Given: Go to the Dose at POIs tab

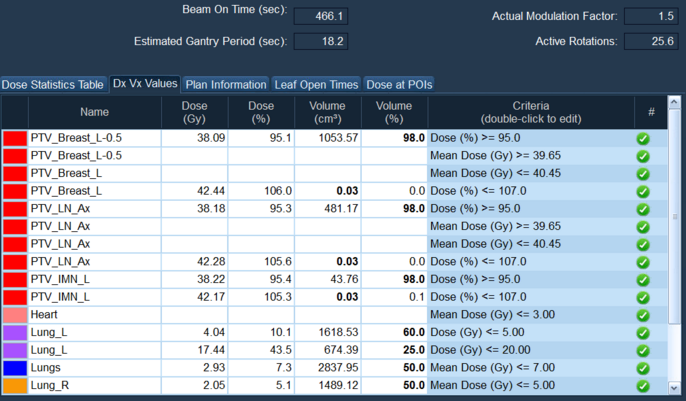Looking at the screenshot, I should point(400,85).
